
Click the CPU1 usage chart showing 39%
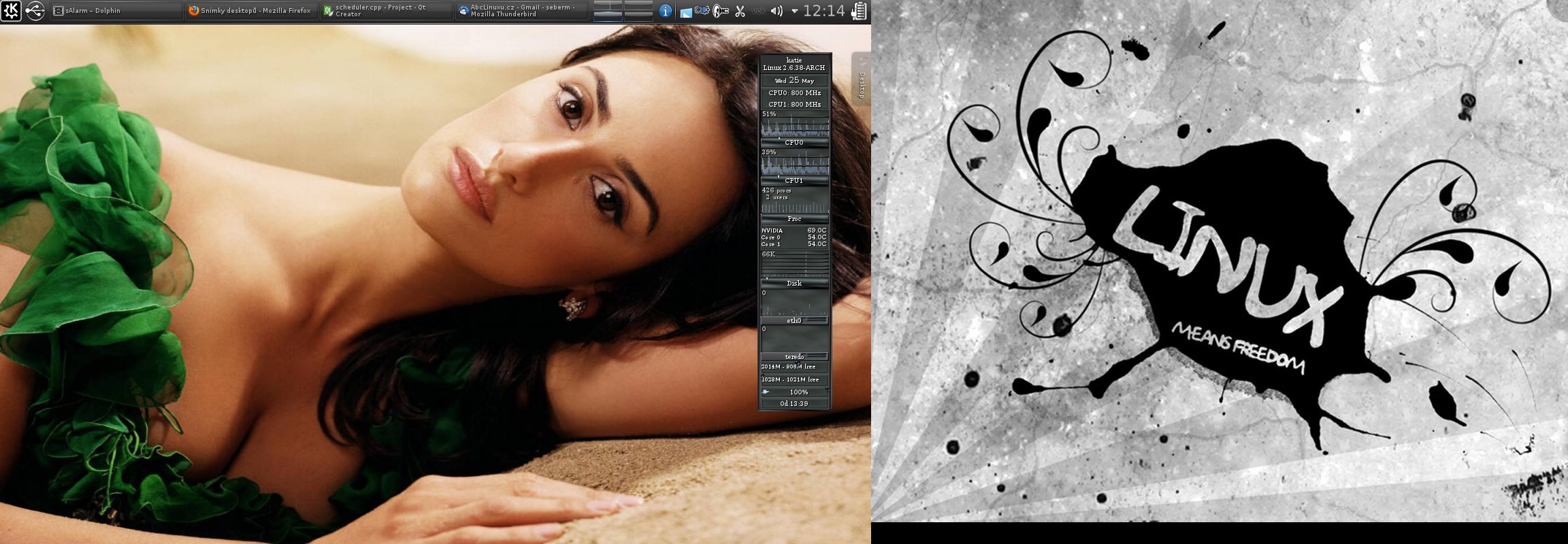tap(795, 163)
